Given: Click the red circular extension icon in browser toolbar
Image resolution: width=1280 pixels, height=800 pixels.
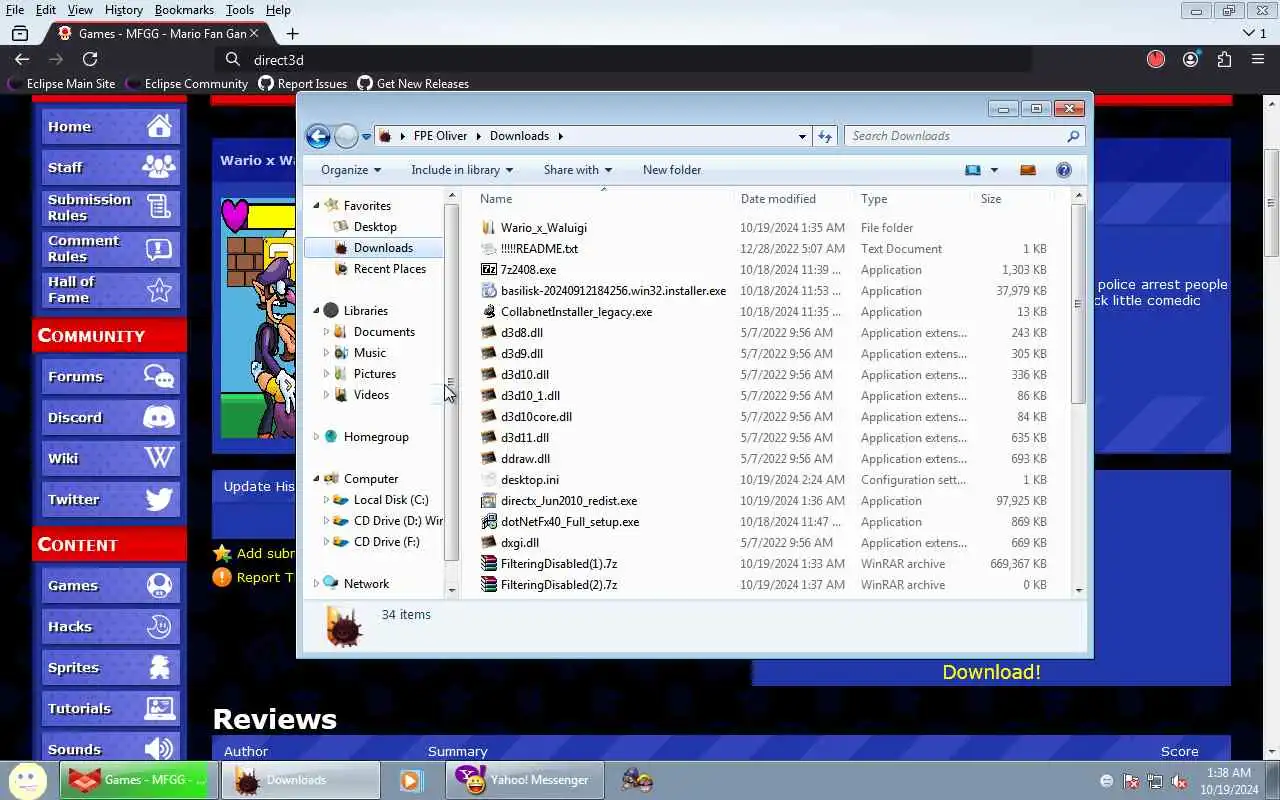Looking at the screenshot, I should point(1156,60).
